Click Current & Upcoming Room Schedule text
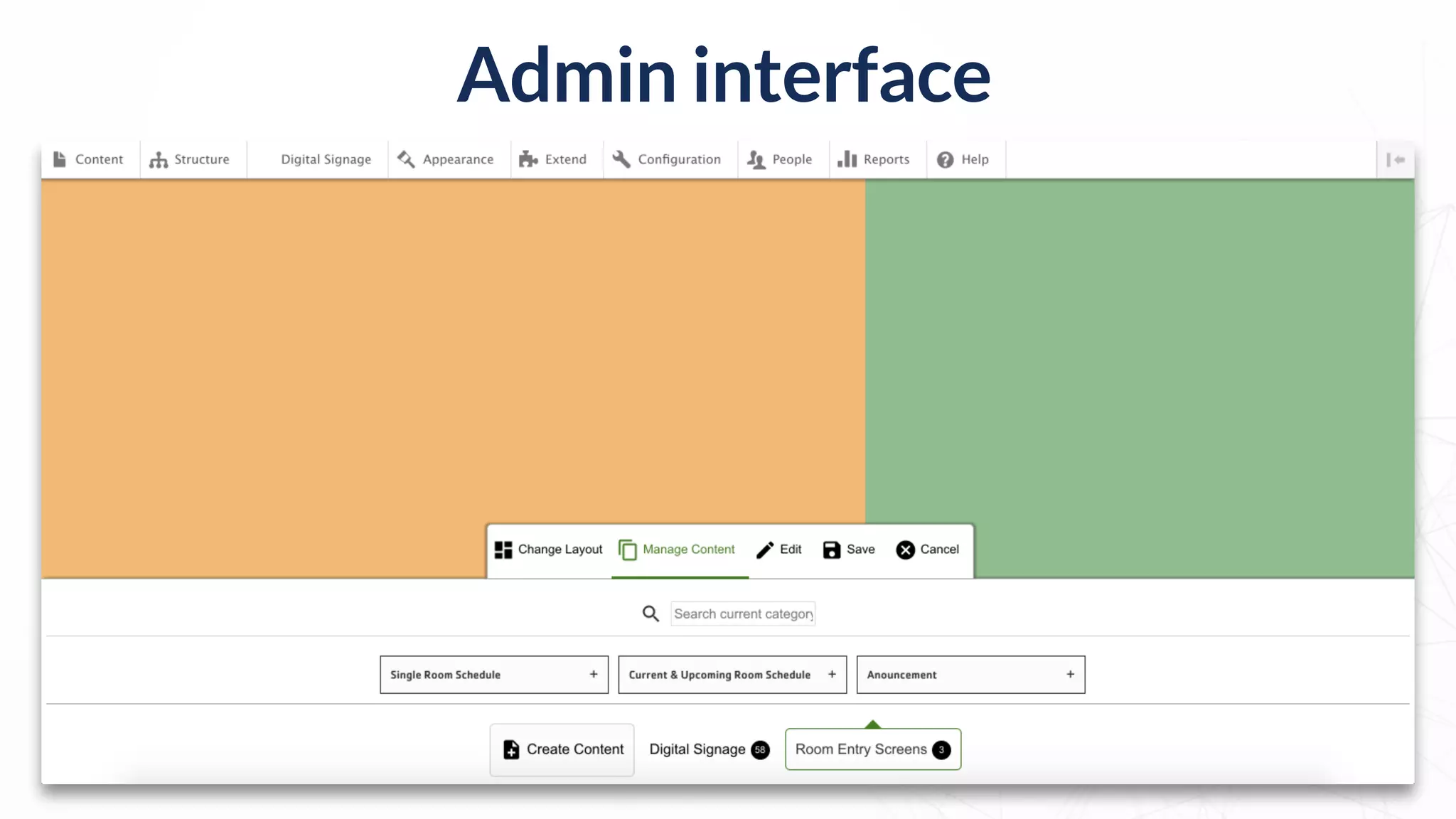The width and height of the screenshot is (1456, 819). 719,675
